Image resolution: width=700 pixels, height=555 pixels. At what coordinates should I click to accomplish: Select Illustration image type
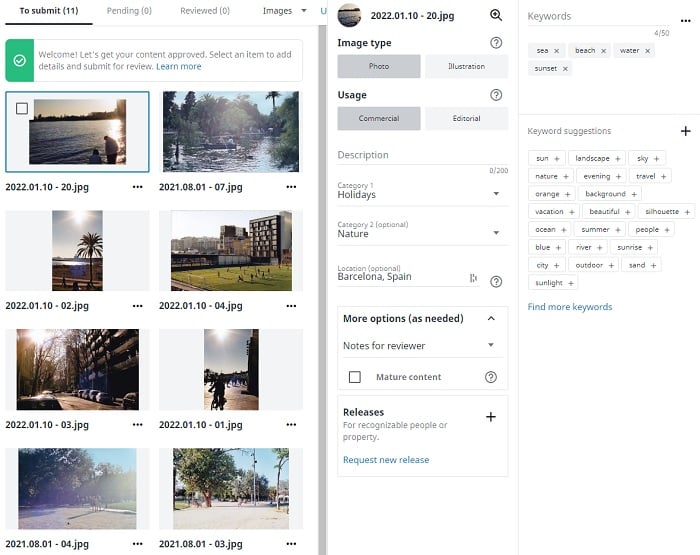(x=466, y=67)
